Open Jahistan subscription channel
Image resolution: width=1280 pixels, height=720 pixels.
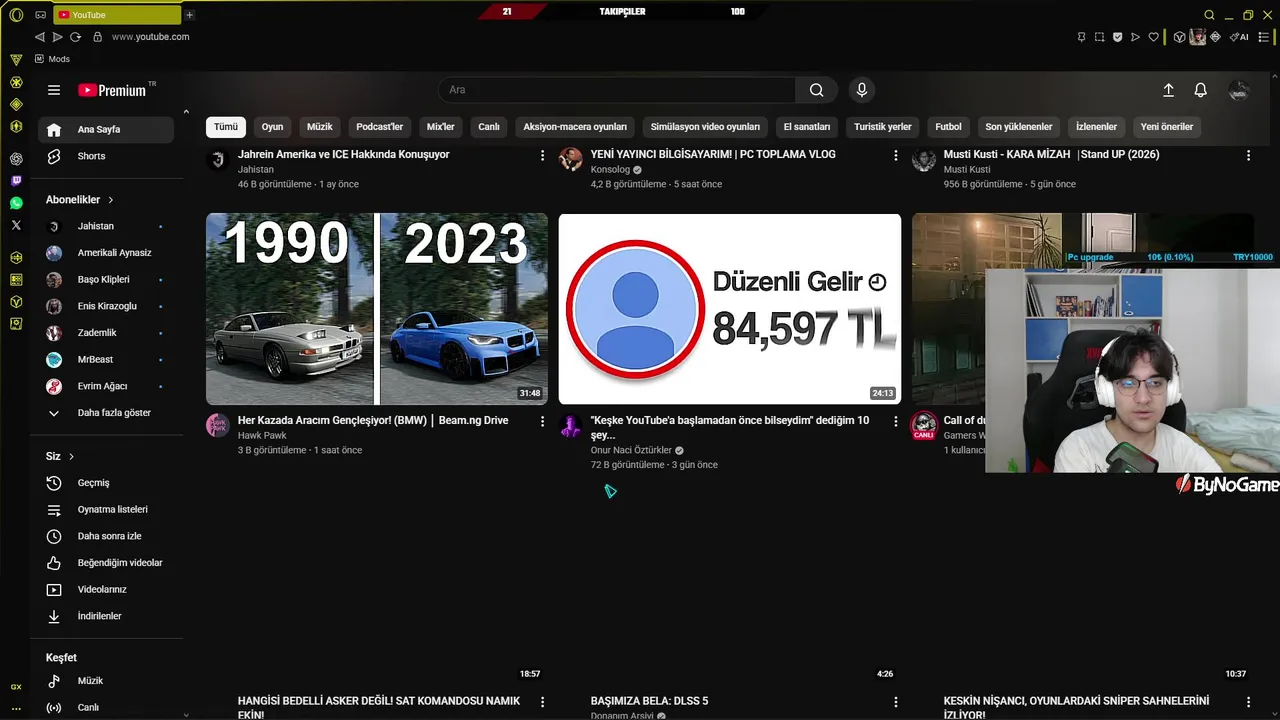[x=106, y=226]
